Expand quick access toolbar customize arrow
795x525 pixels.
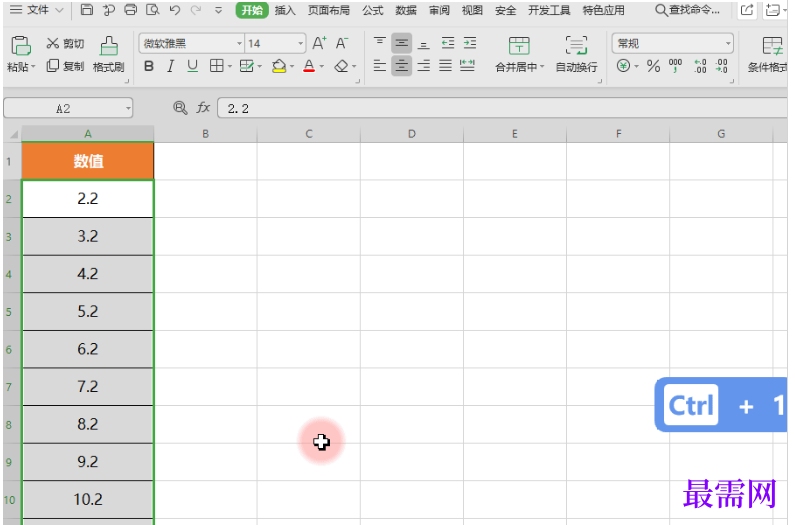219,10
